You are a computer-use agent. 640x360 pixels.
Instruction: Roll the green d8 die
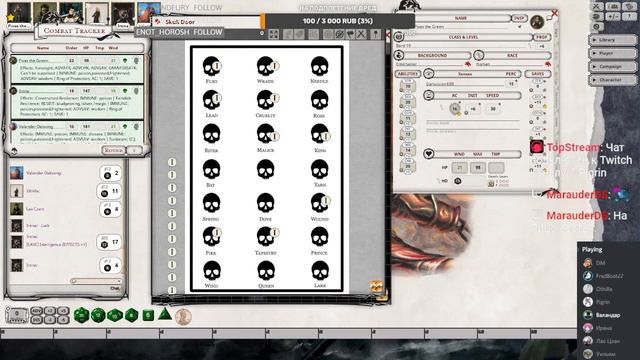(131, 315)
